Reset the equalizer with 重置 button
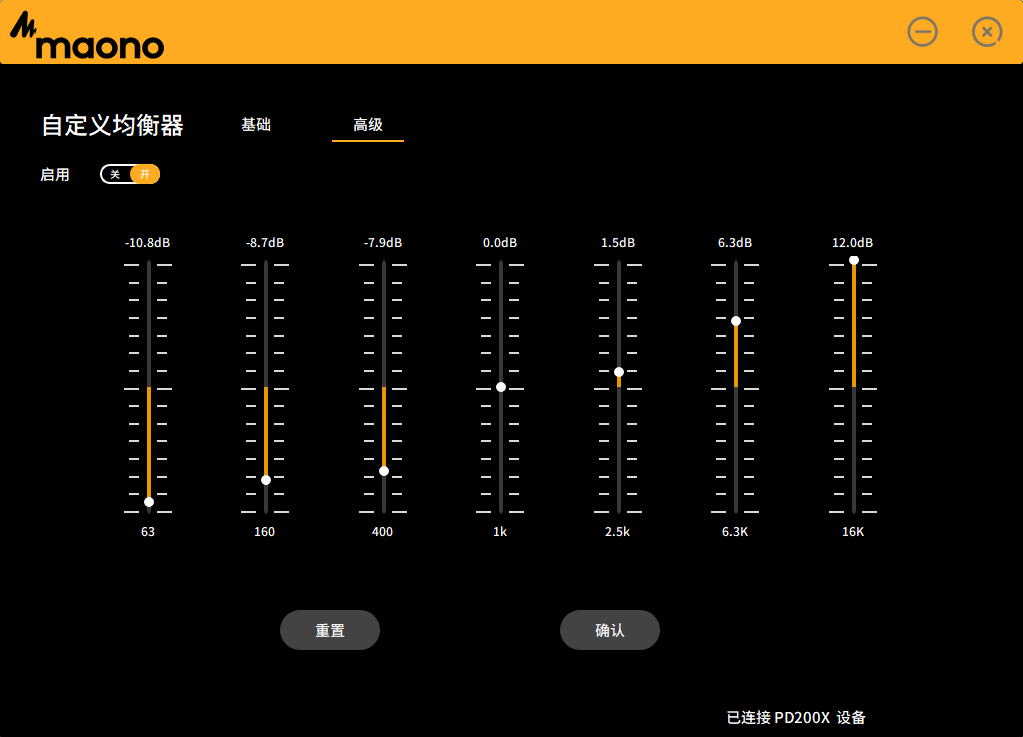Image resolution: width=1023 pixels, height=737 pixels. [330, 630]
